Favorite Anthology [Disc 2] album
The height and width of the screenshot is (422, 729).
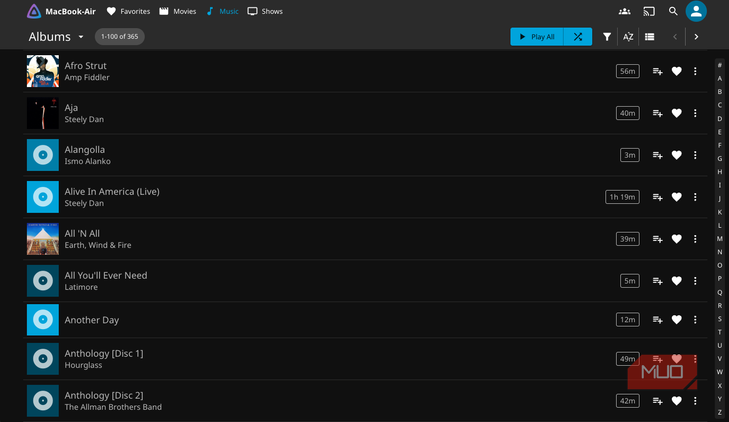pos(676,401)
